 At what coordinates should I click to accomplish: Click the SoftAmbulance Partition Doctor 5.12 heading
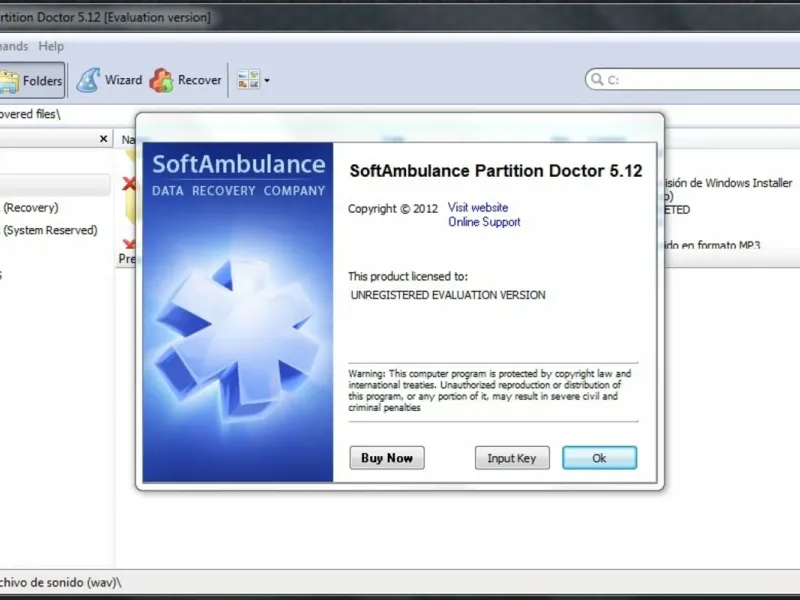point(495,171)
